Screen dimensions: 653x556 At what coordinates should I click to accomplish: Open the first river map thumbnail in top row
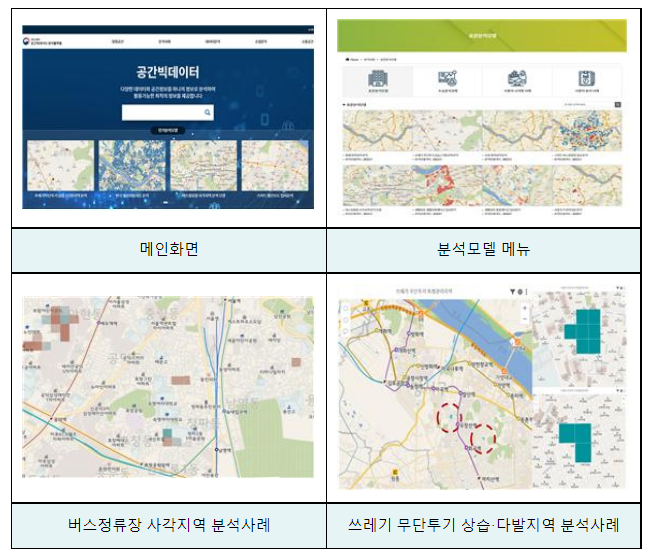[x=378, y=131]
